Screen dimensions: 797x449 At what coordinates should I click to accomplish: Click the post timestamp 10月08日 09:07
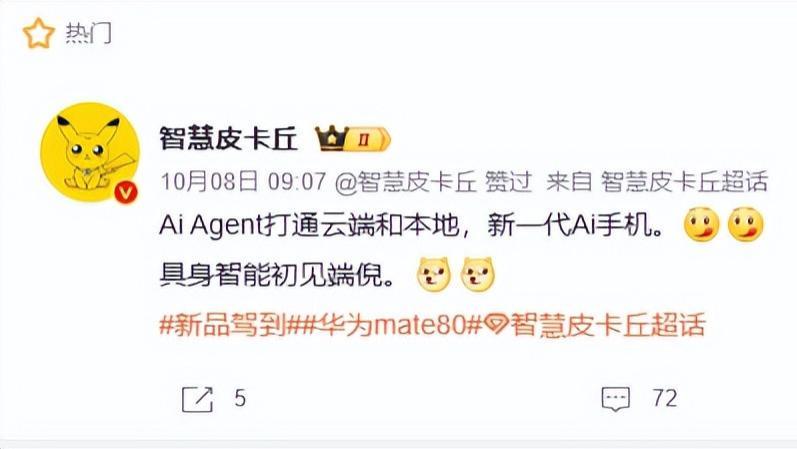243,182
